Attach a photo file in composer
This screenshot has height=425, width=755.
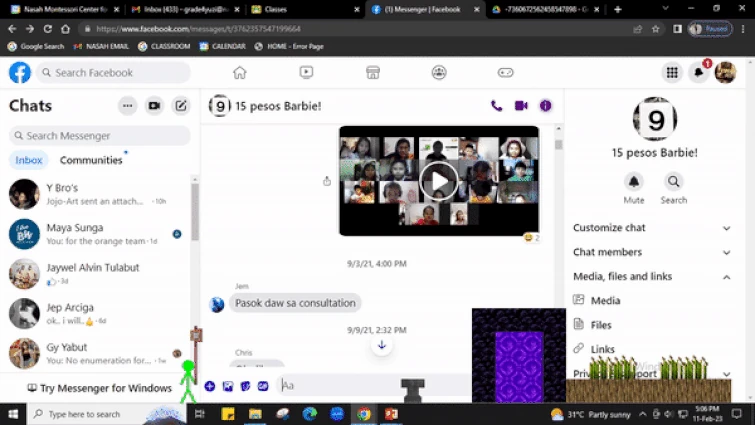click(x=228, y=386)
